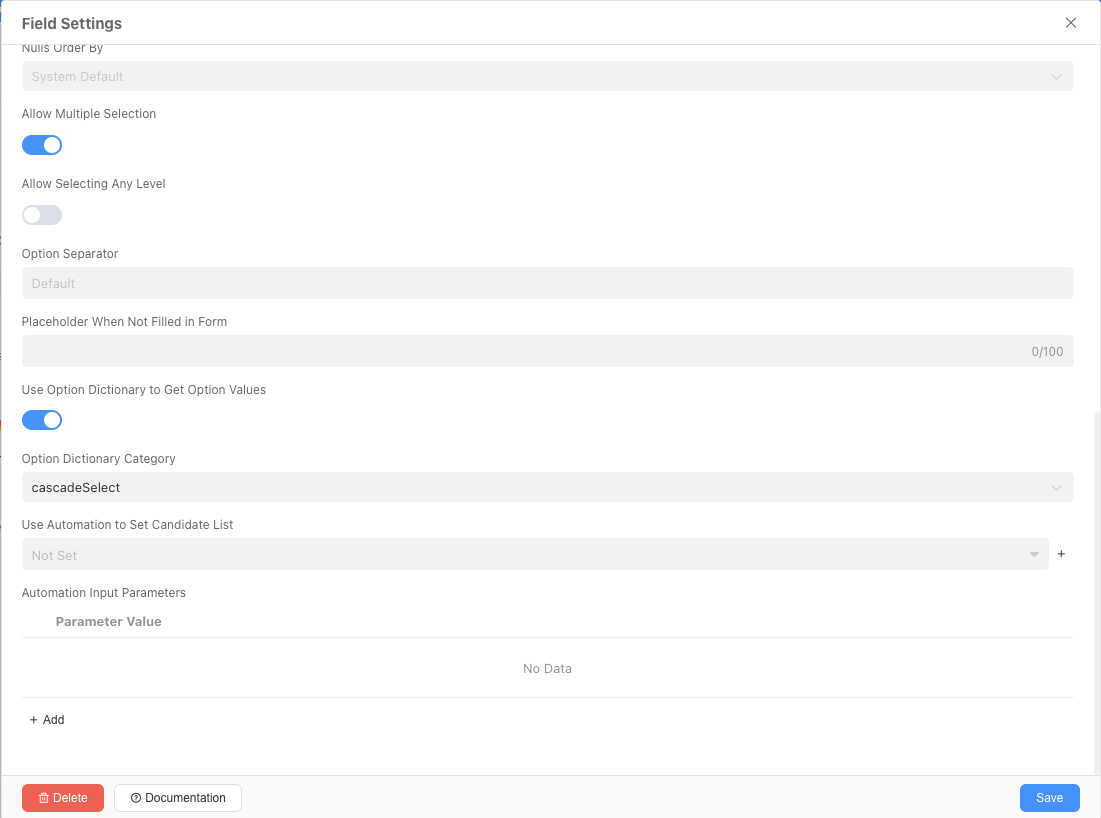
Task: Click the chevron on the Nulls Order By dropdown
Action: [x=1056, y=77]
